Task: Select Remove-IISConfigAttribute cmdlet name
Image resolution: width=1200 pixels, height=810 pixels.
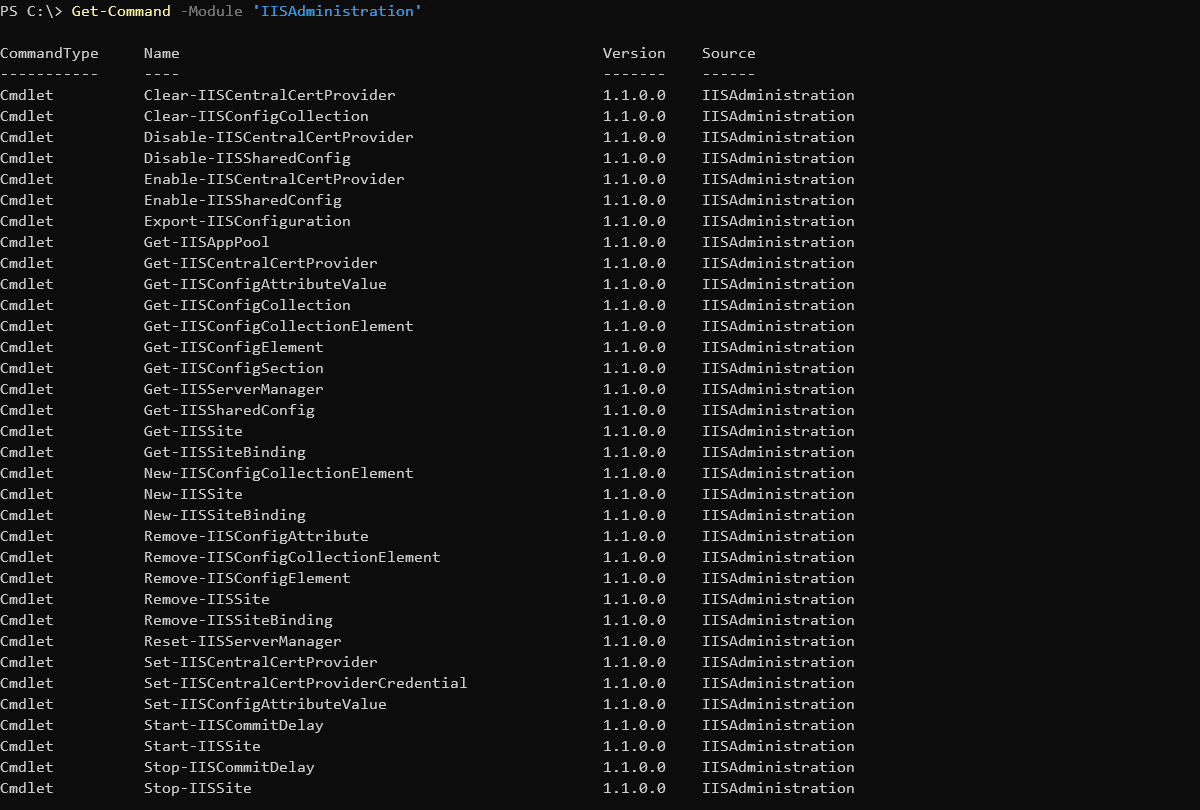Action: point(256,536)
